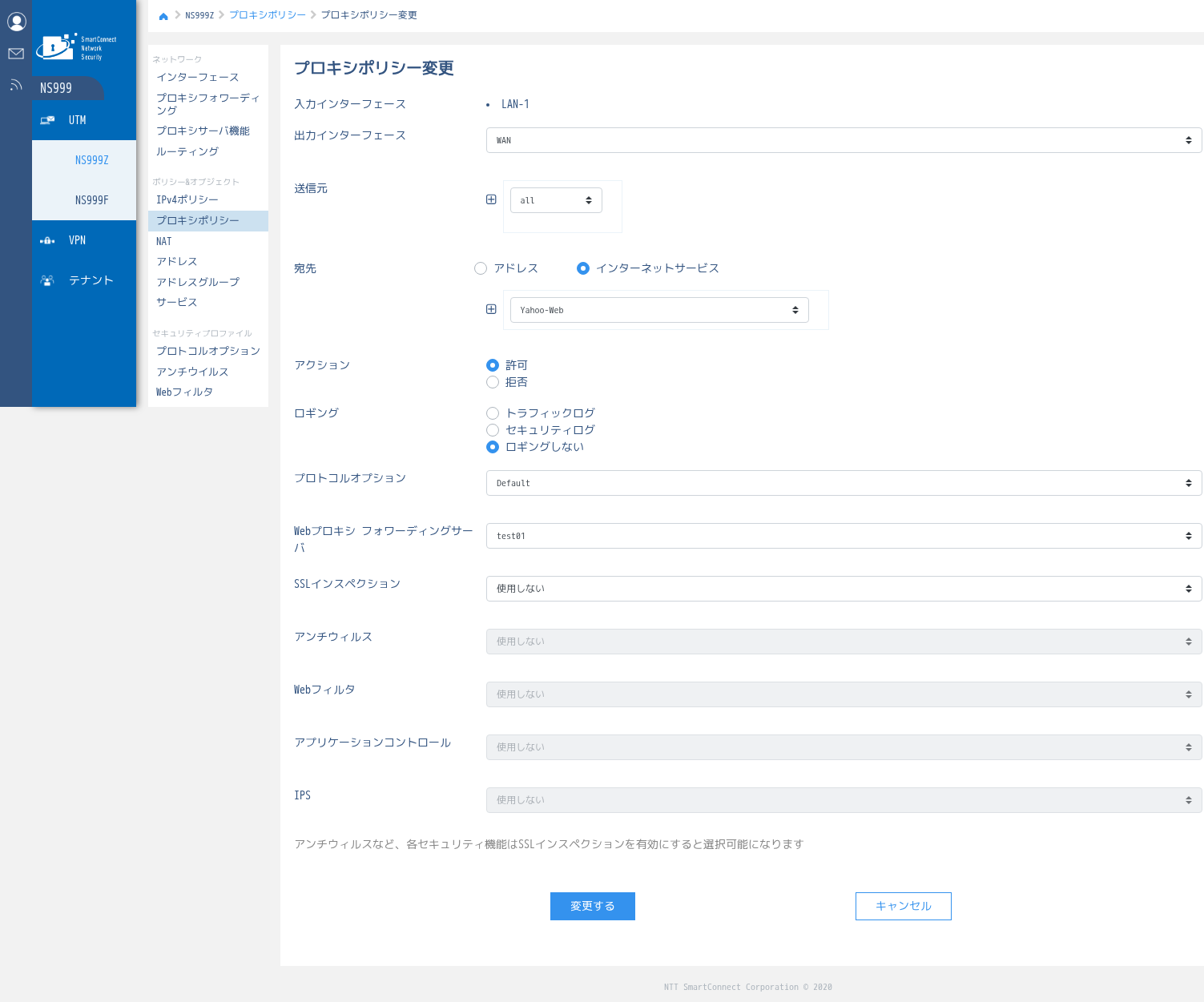
Task: Open the 送信元 all dropdown
Action: point(556,200)
